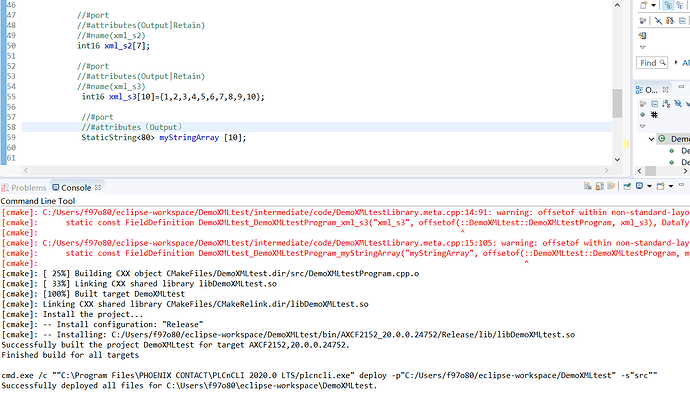Click the black hash grid icon in the Outline
Image resolution: width=690 pixels, height=401 pixels.
(x=654, y=115)
